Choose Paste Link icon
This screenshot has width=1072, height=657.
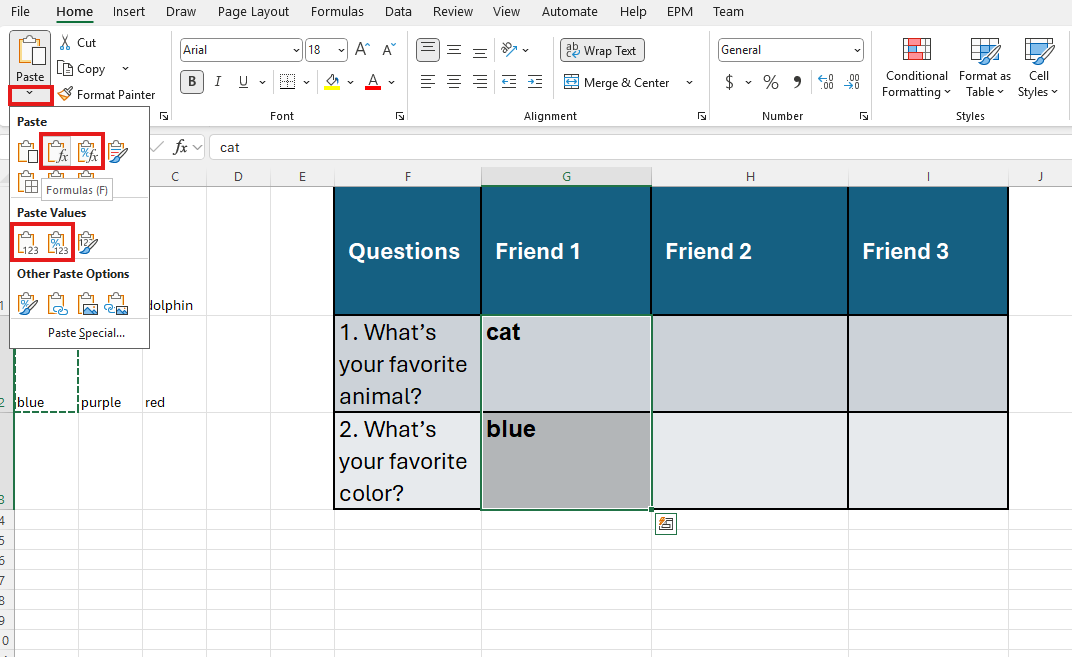click(57, 304)
